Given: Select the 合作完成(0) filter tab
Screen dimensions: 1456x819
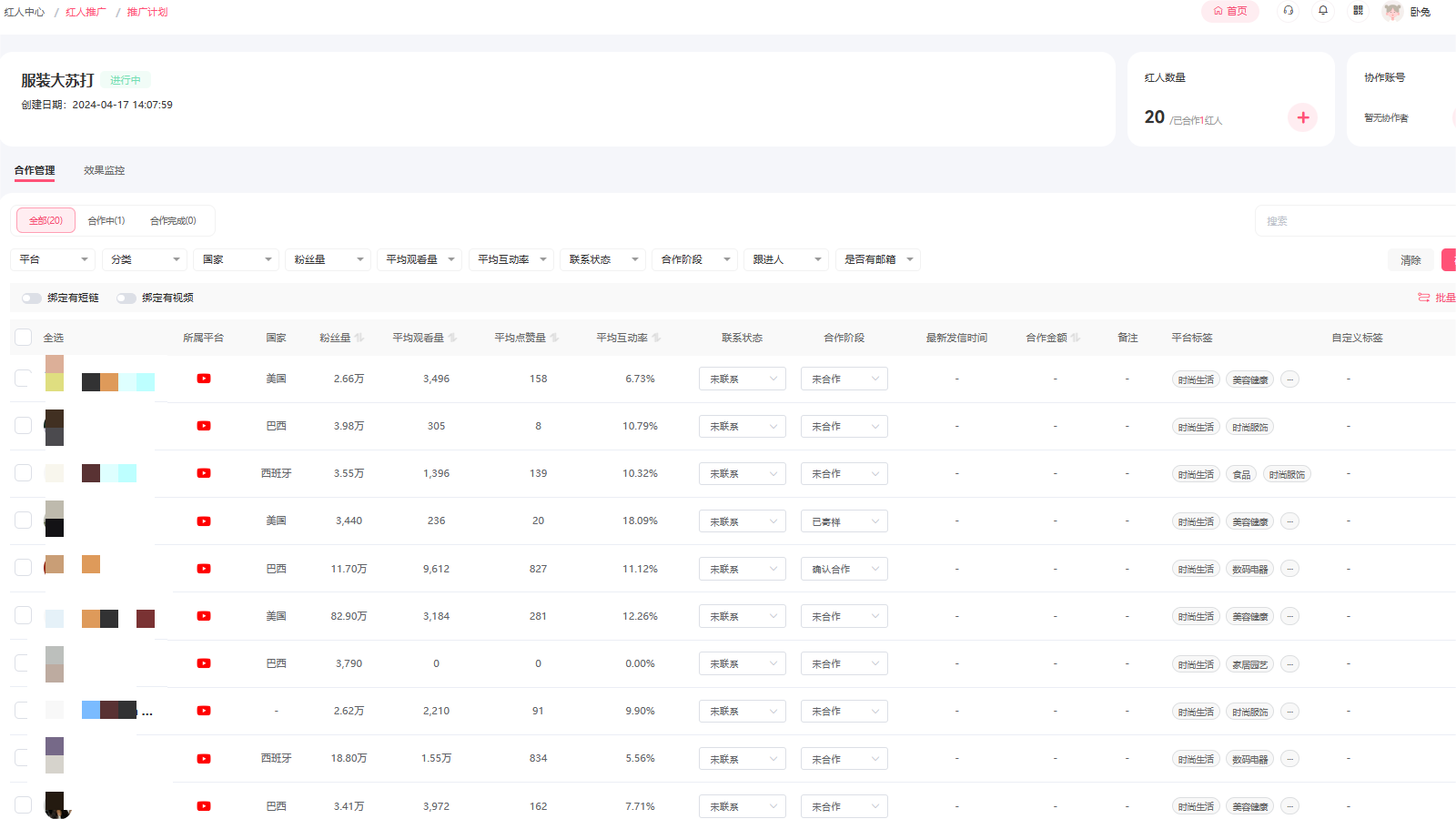Looking at the screenshot, I should tap(173, 220).
